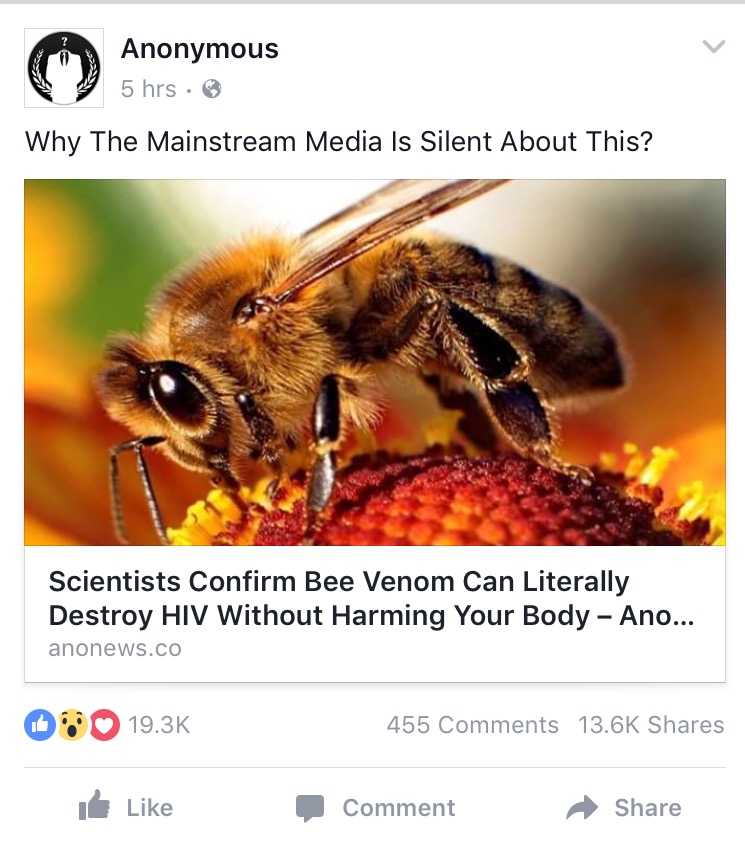Screen dimensions: 745x842
Task: Click the Comment button label
Action: (399, 808)
